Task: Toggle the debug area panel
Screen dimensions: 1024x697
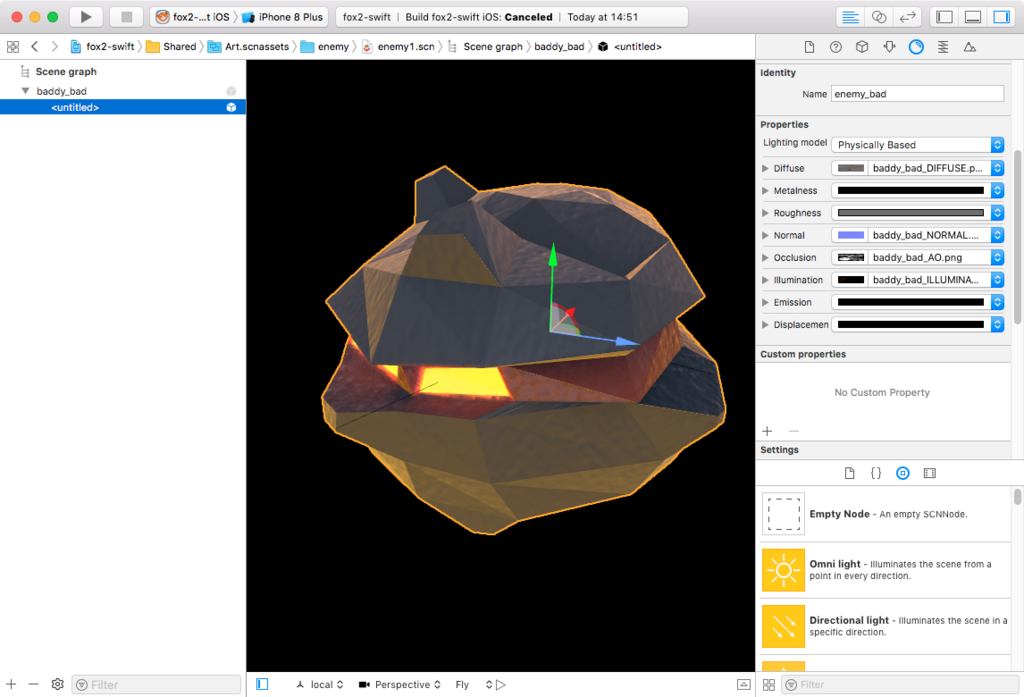Action: pos(973,17)
